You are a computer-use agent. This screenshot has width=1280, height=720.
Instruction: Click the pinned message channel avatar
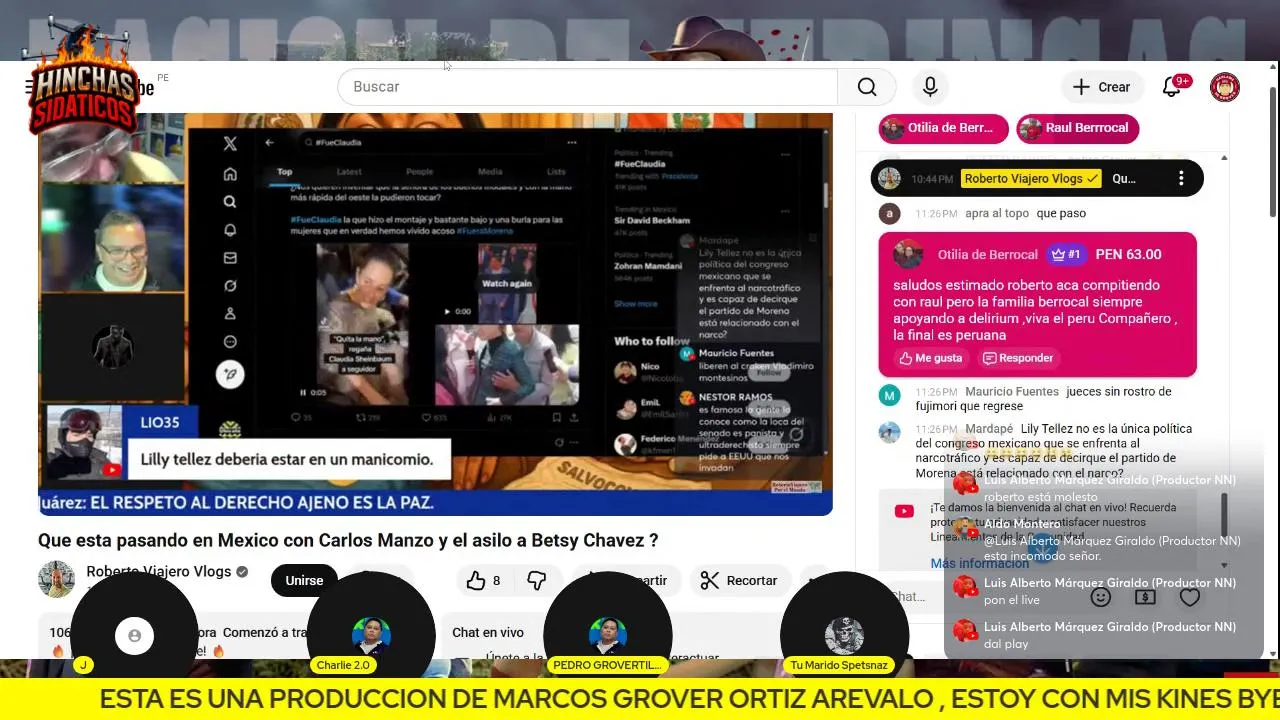pyautogui.click(x=889, y=178)
